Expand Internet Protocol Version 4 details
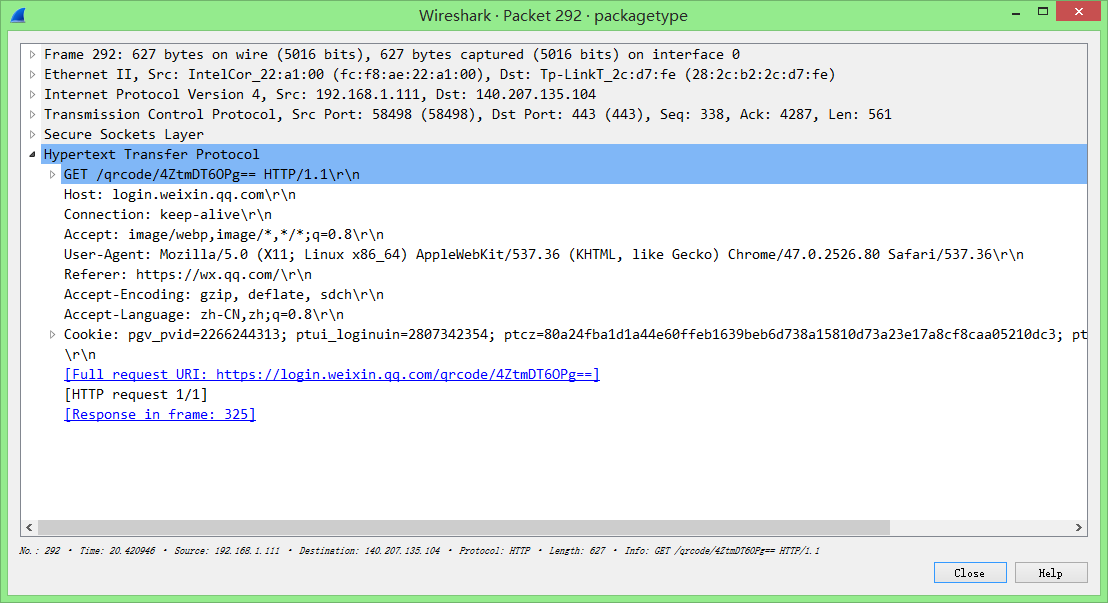 pyautogui.click(x=33, y=94)
